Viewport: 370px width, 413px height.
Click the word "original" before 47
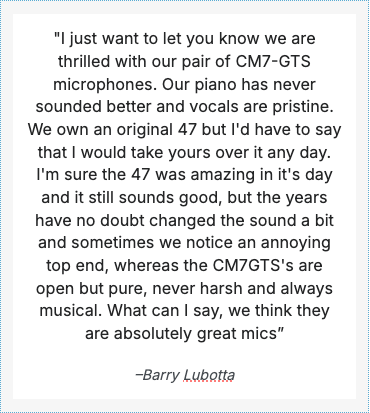[144, 130]
